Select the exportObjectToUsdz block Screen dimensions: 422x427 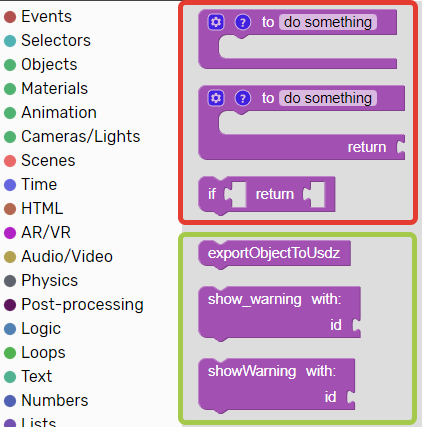point(274,254)
